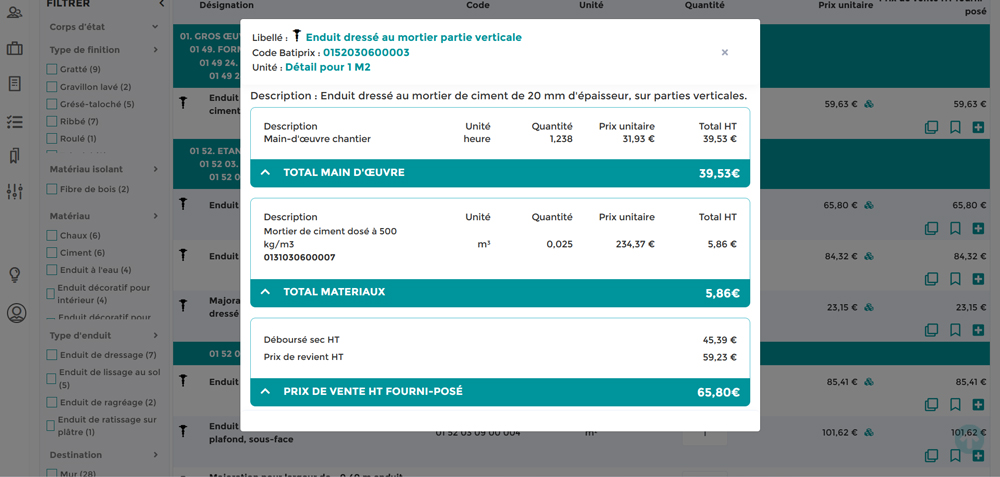
Task: Check the Roulé (1) filter
Action: tap(52, 138)
